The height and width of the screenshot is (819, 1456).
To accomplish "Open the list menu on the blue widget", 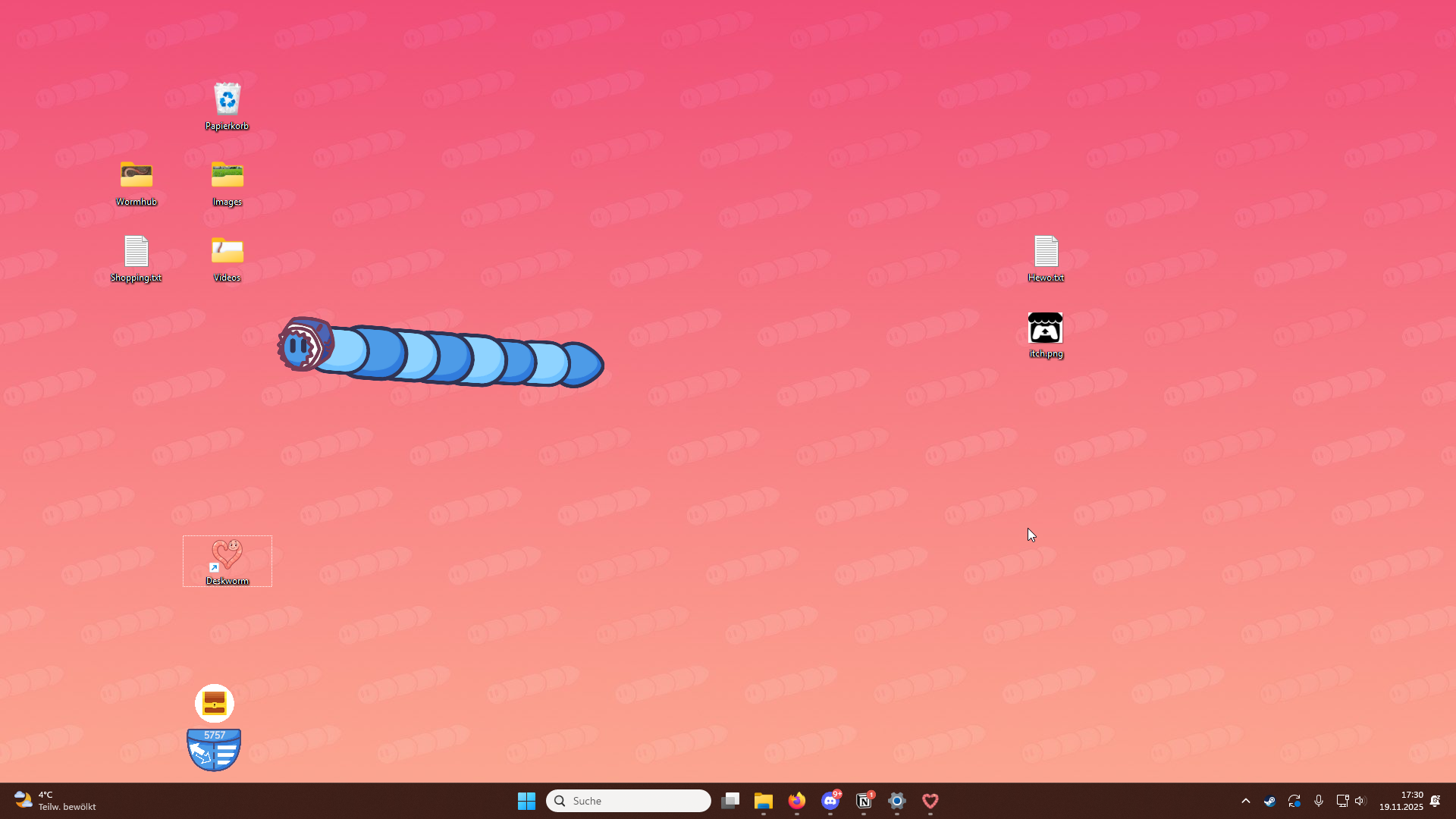I will 227,755.
